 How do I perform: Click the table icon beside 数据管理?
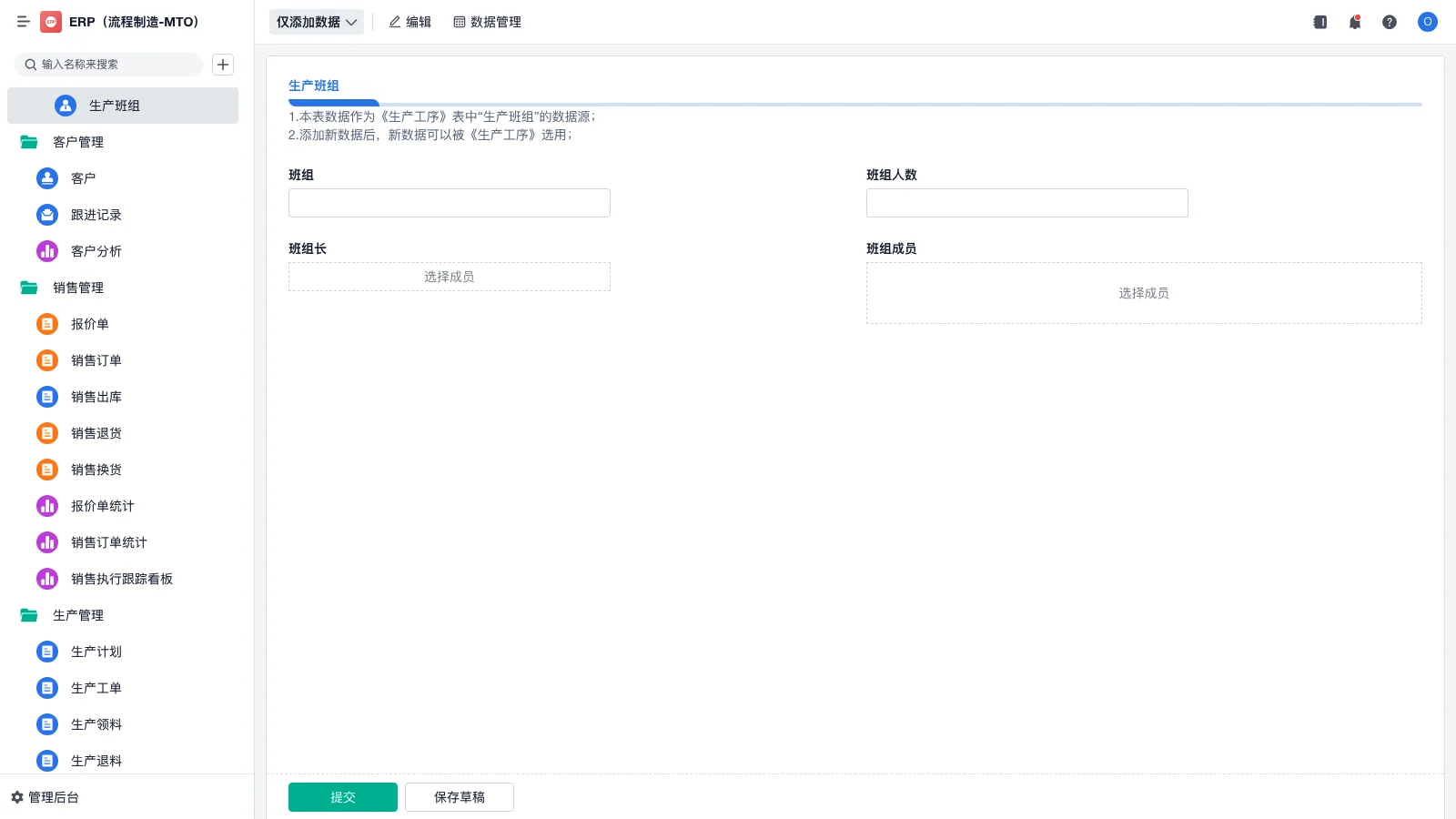pyautogui.click(x=460, y=22)
